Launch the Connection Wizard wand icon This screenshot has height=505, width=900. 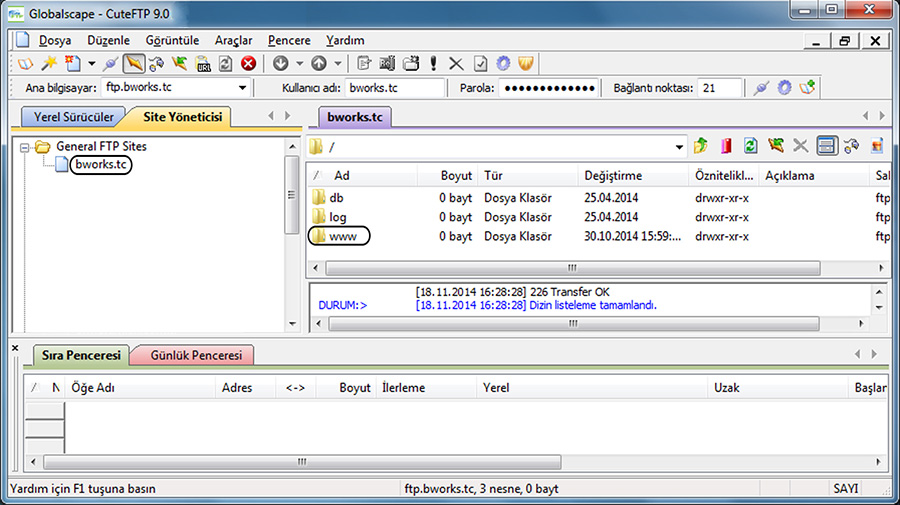pos(49,64)
